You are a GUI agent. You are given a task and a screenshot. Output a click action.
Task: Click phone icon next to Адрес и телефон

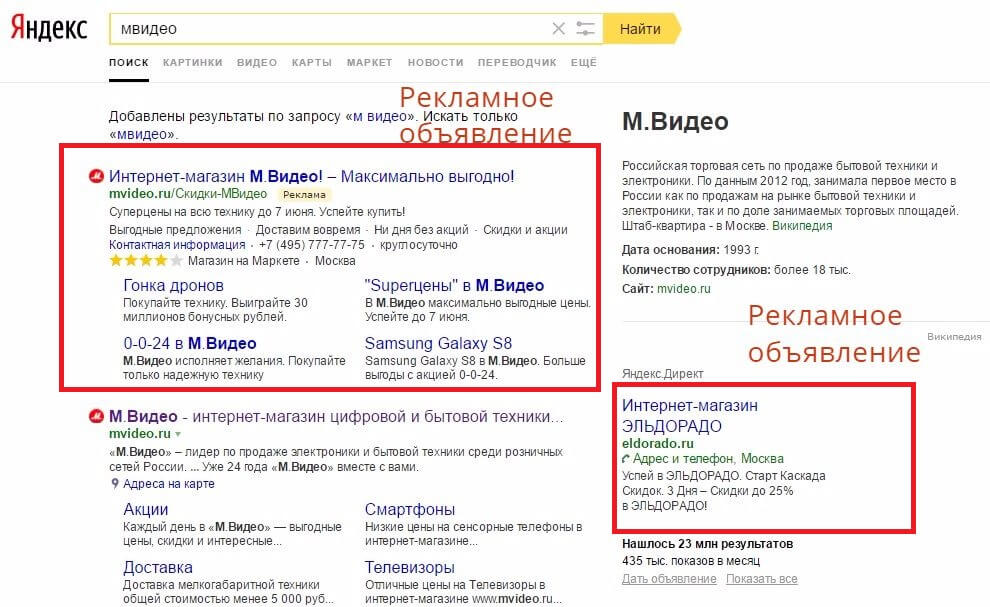point(626,459)
